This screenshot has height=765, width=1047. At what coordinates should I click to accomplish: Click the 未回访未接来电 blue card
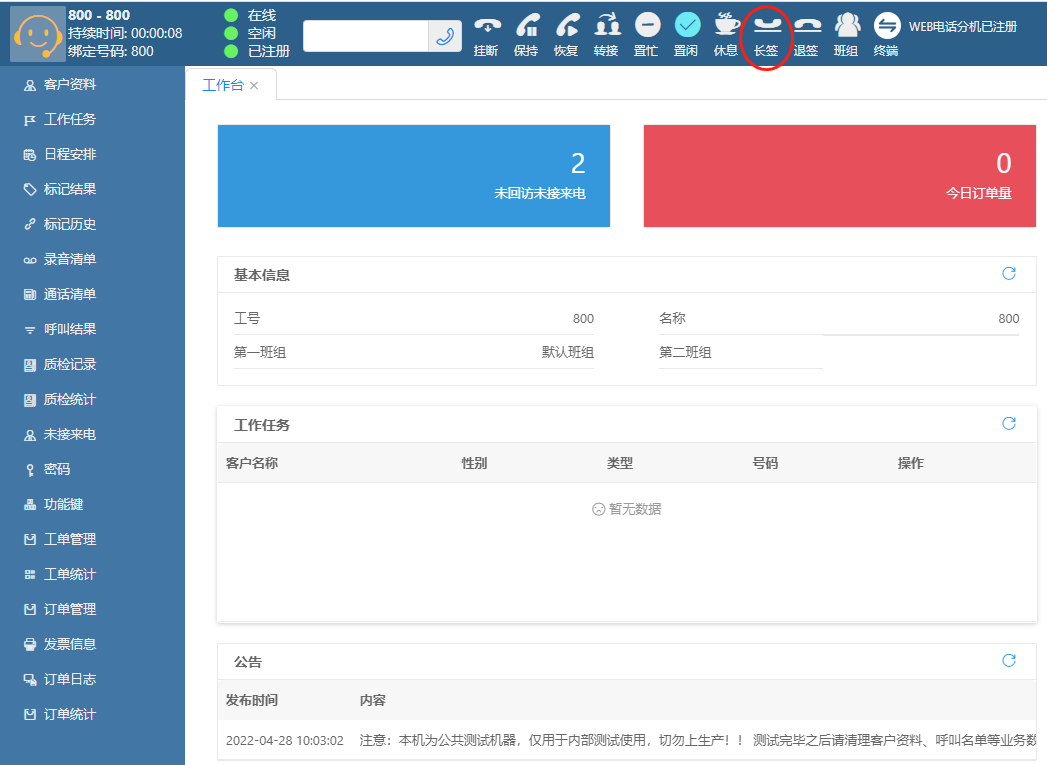(413, 176)
